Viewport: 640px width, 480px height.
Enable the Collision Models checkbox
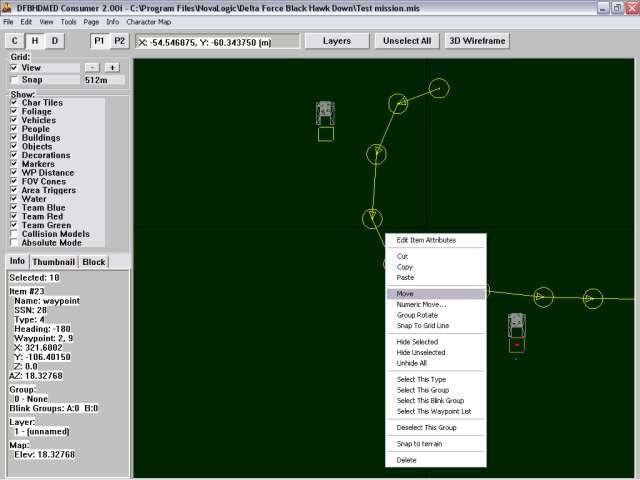[x=14, y=234]
